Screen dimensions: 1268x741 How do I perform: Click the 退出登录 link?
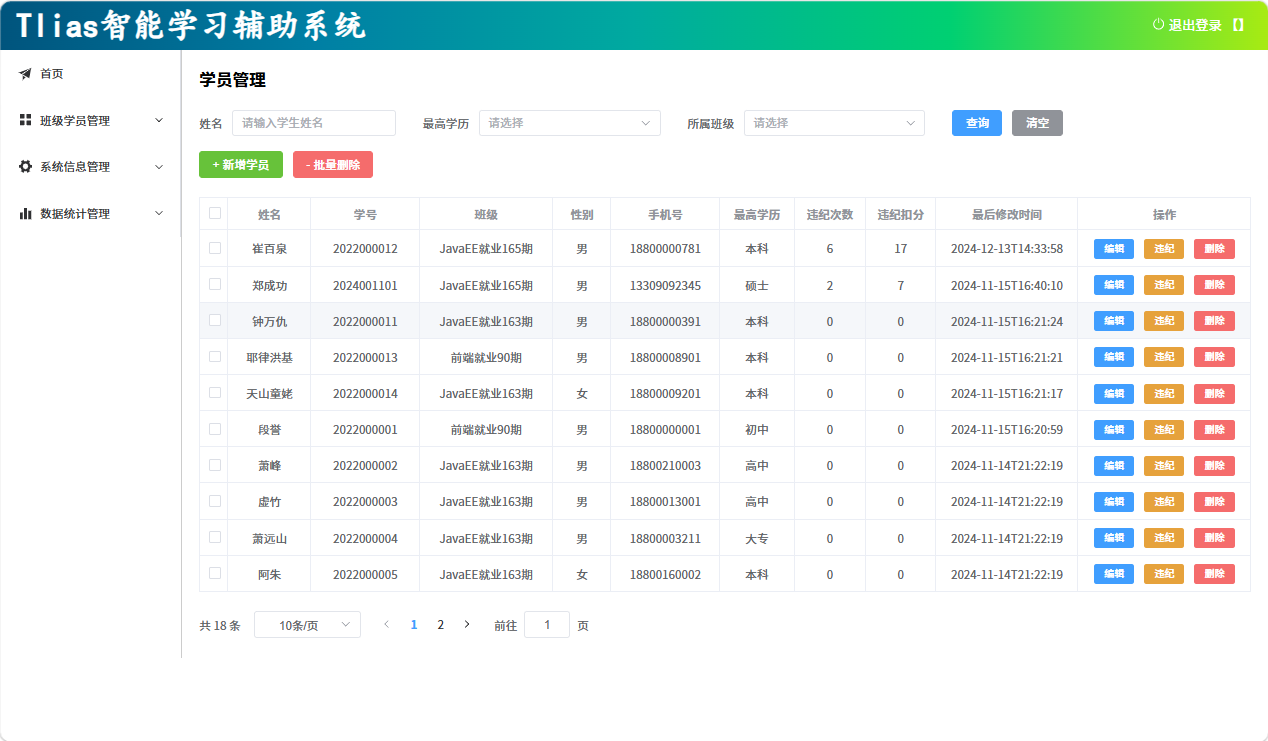click(1196, 25)
